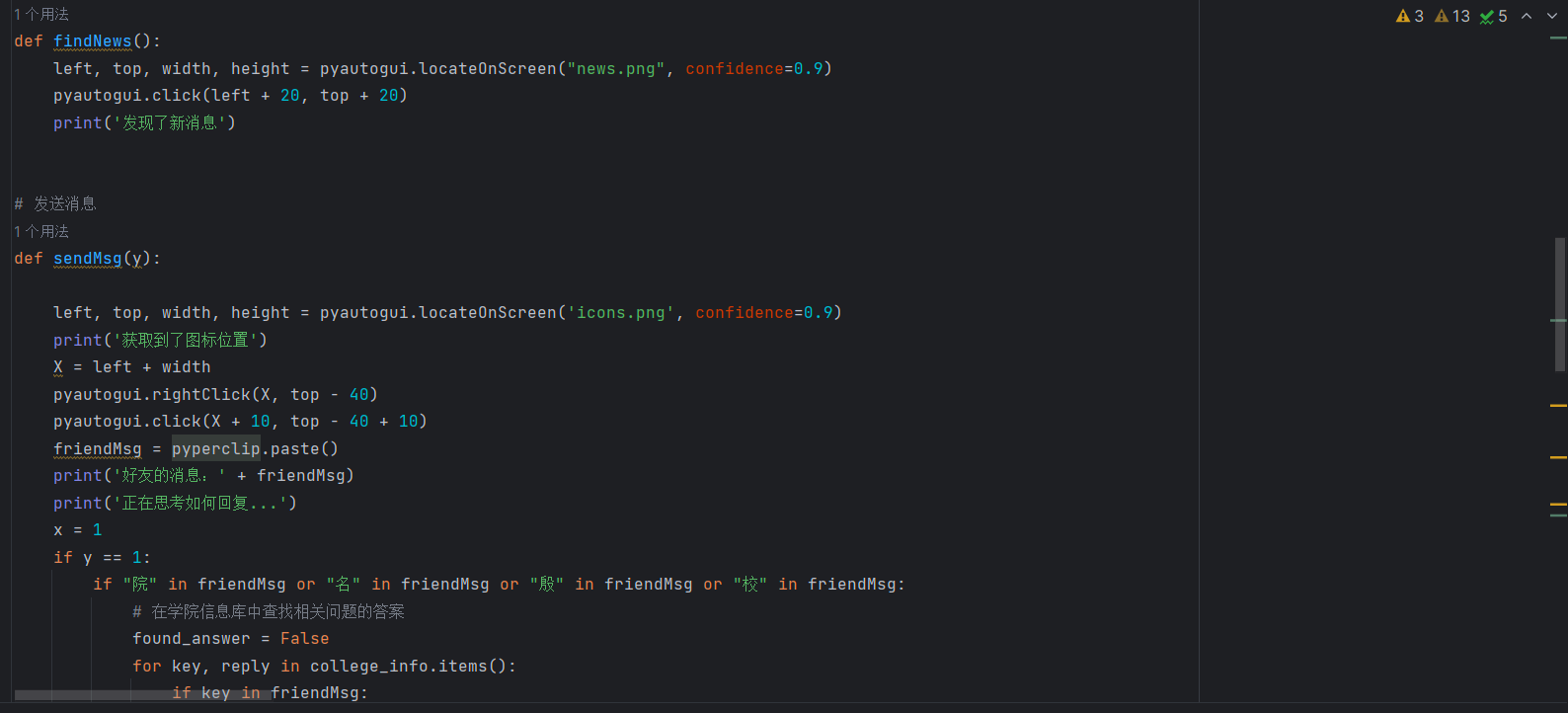The height and width of the screenshot is (713, 1568).
Task: Click the "校" string in the if condition
Action: click(750, 585)
